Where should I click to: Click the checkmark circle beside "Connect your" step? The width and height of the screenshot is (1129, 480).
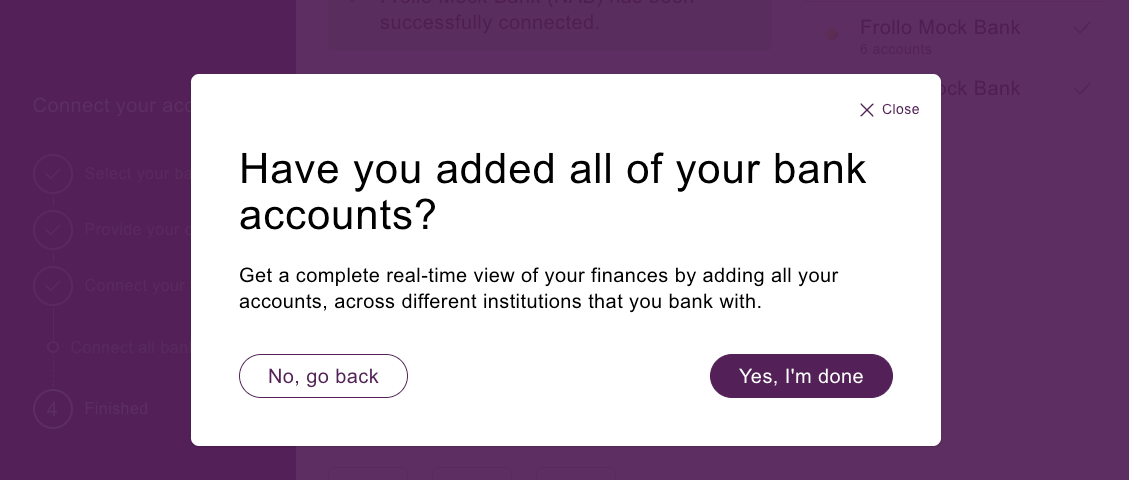point(53,286)
